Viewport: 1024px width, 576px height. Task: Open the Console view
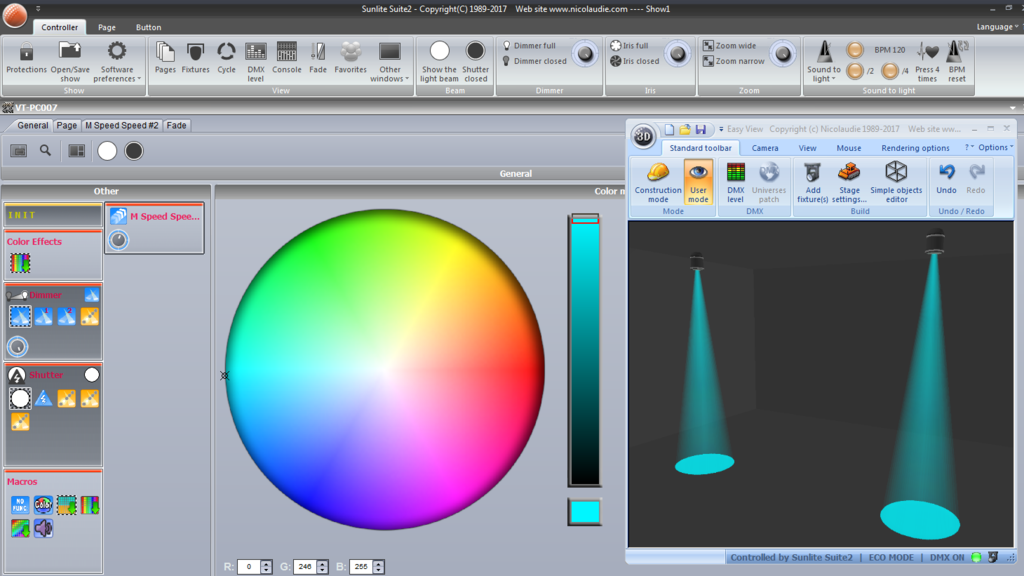[x=286, y=58]
